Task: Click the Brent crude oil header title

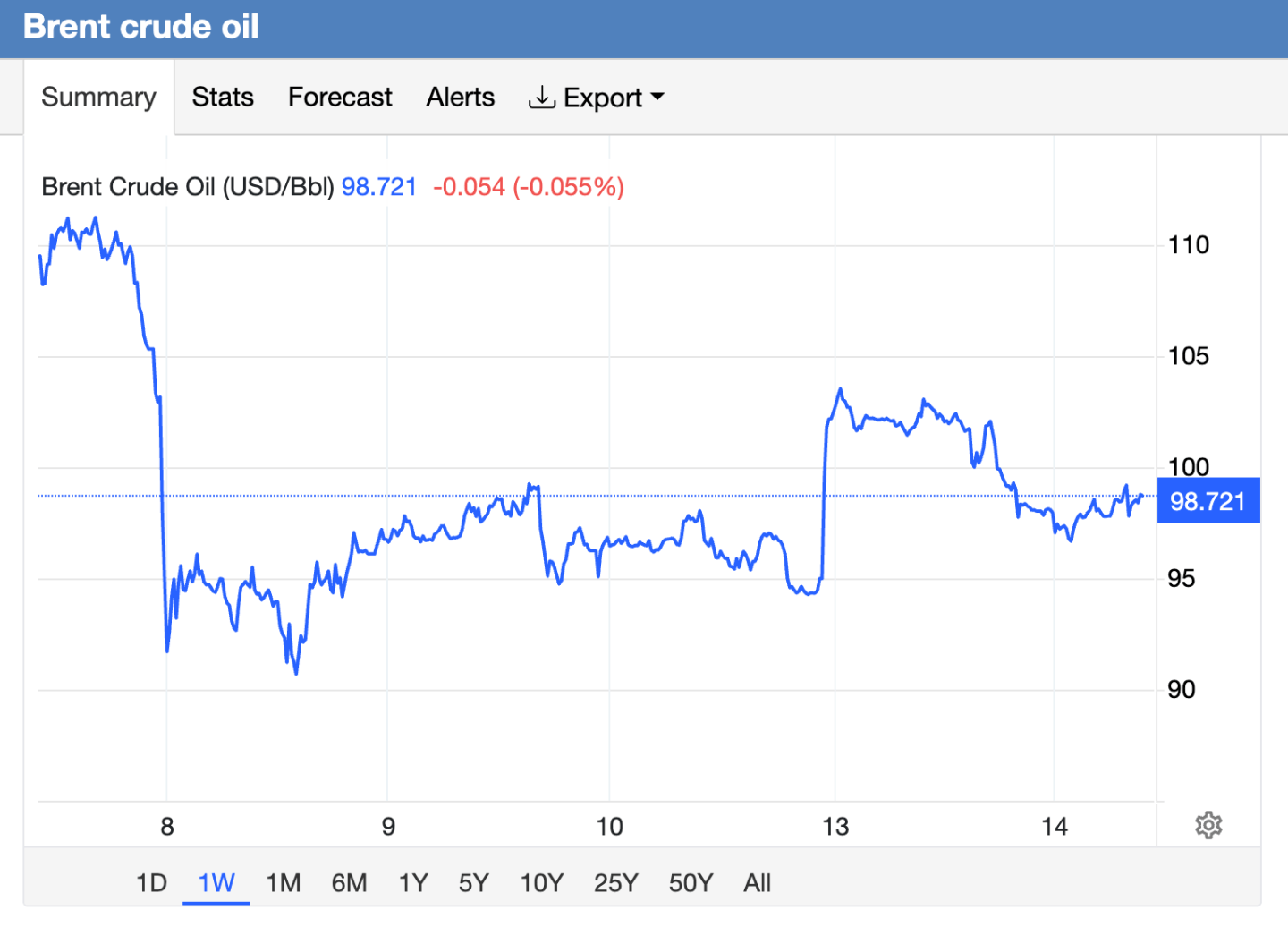Action: [141, 27]
